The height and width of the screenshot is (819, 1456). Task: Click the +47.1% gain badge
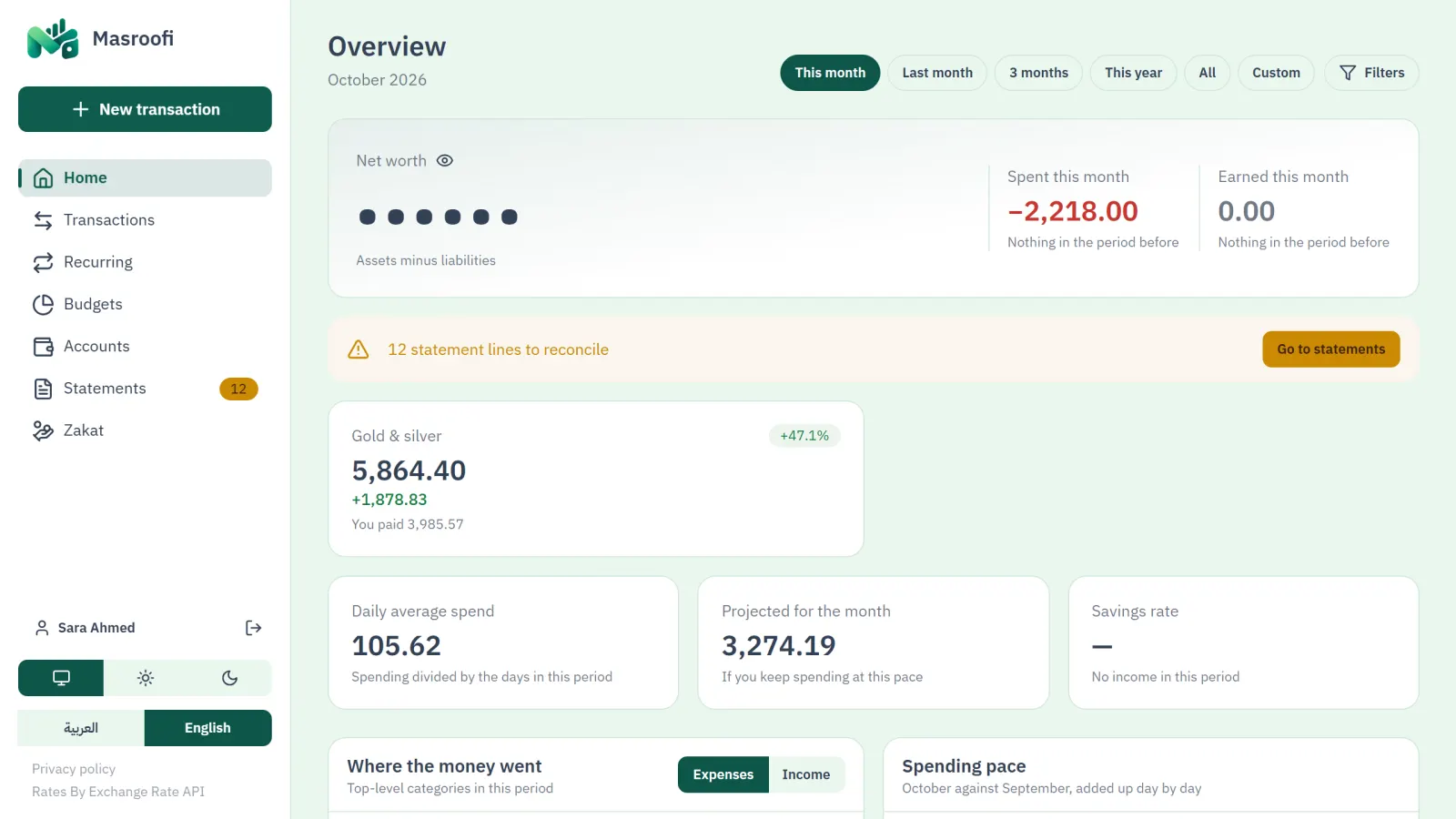[804, 436]
